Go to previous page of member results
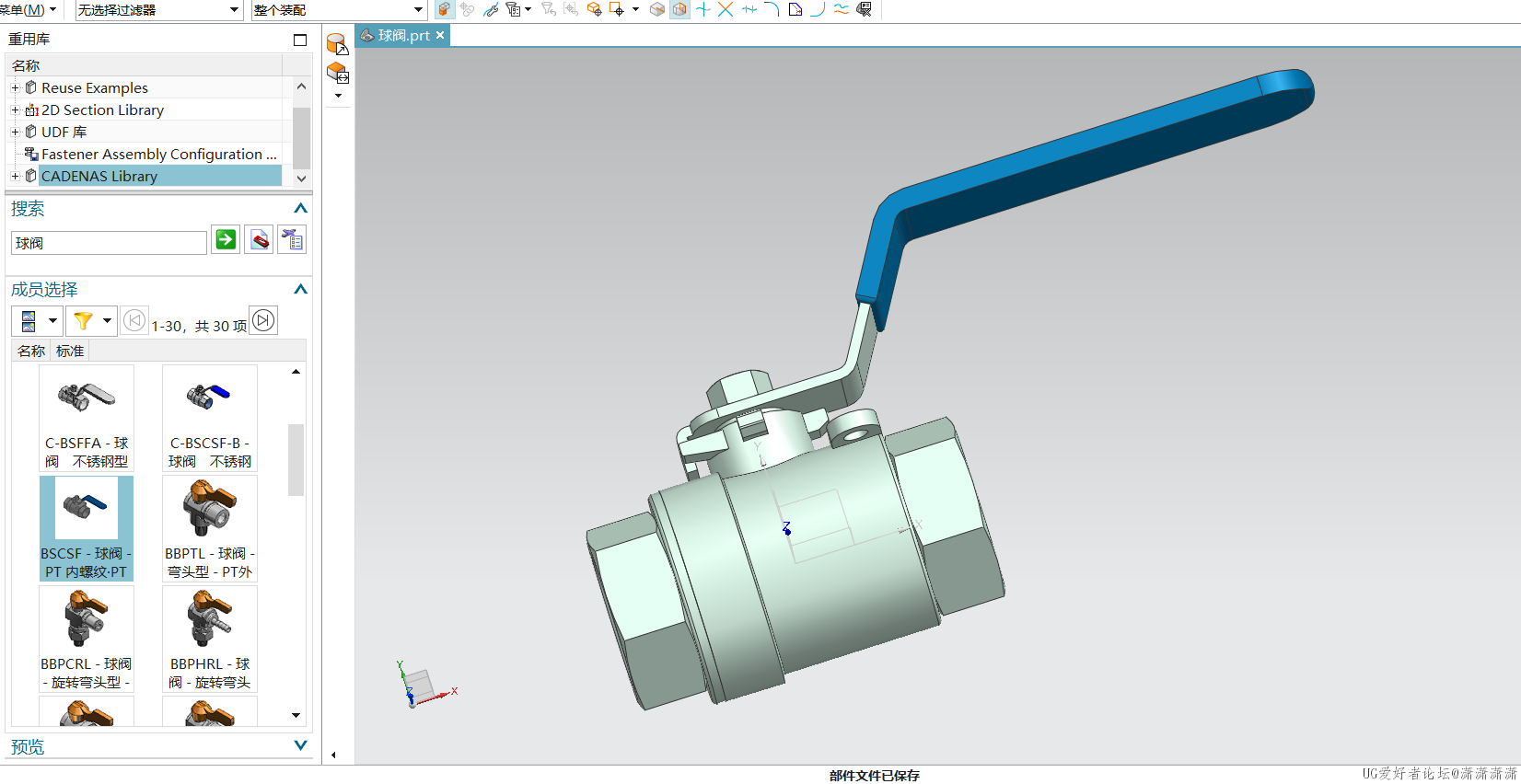This screenshot has width=1521, height=784. [134, 320]
